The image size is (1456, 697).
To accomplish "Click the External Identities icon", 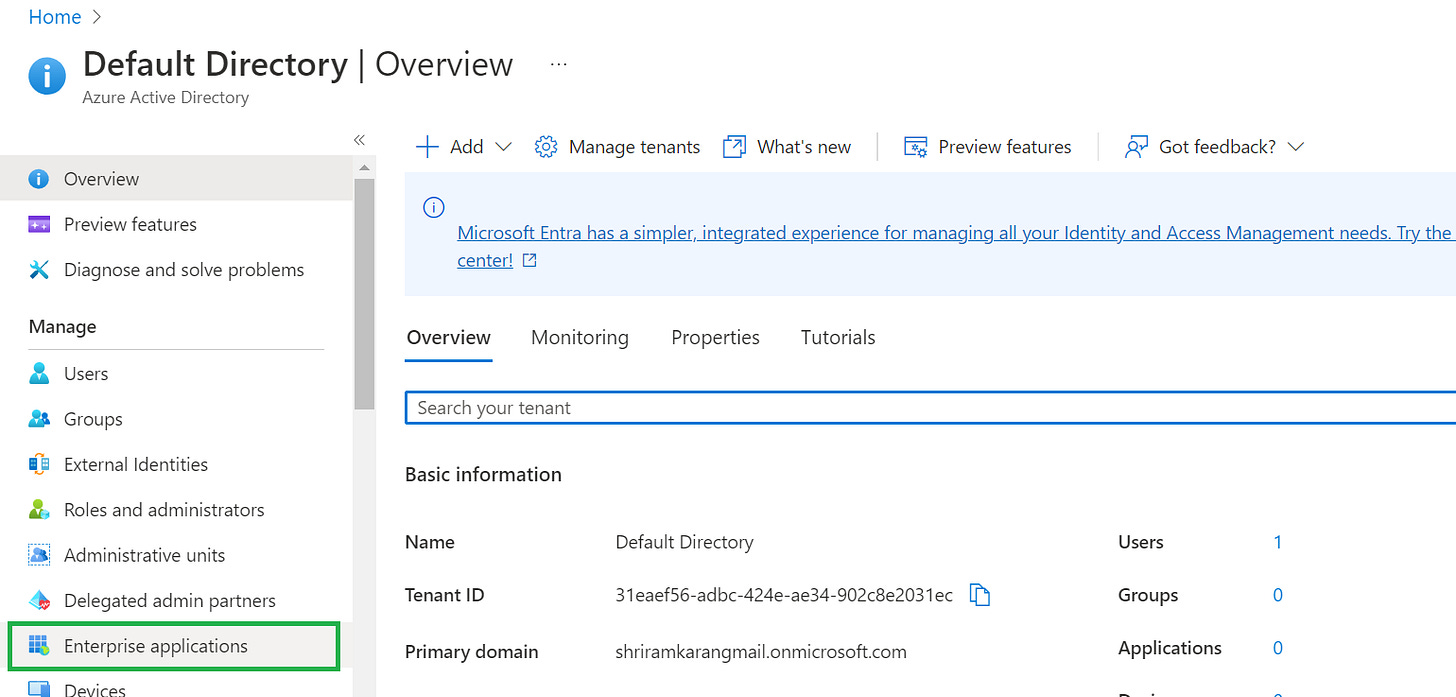I will (x=39, y=464).
